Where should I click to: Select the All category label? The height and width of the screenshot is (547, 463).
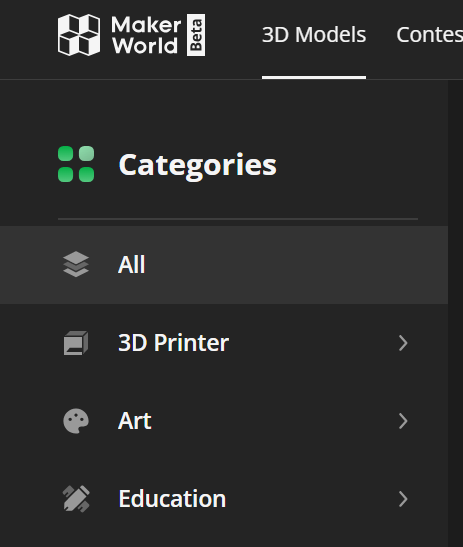click(132, 264)
